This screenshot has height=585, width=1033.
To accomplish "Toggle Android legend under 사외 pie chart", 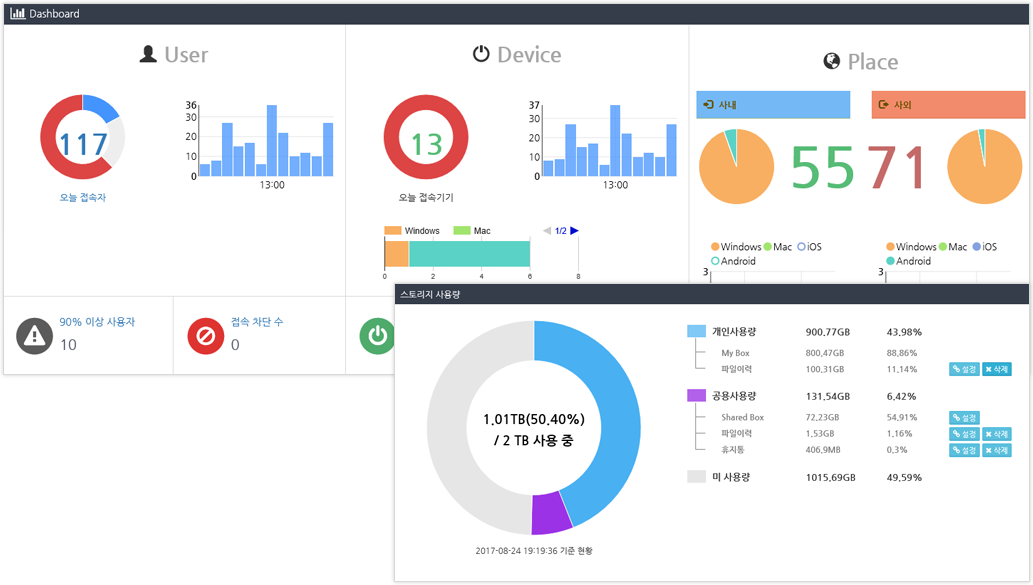I will tap(906, 261).
